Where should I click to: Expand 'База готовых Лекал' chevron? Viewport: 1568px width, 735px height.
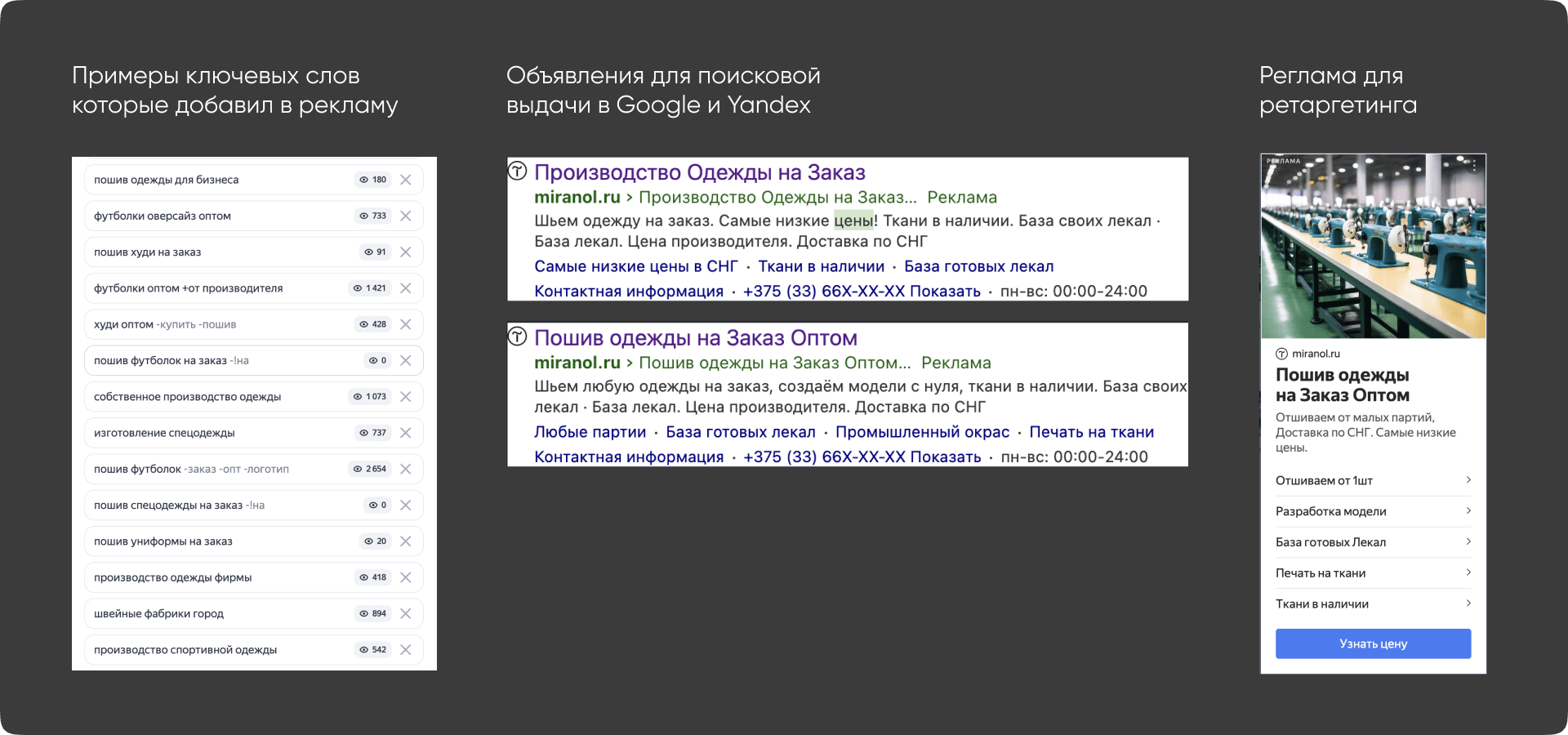(1468, 542)
